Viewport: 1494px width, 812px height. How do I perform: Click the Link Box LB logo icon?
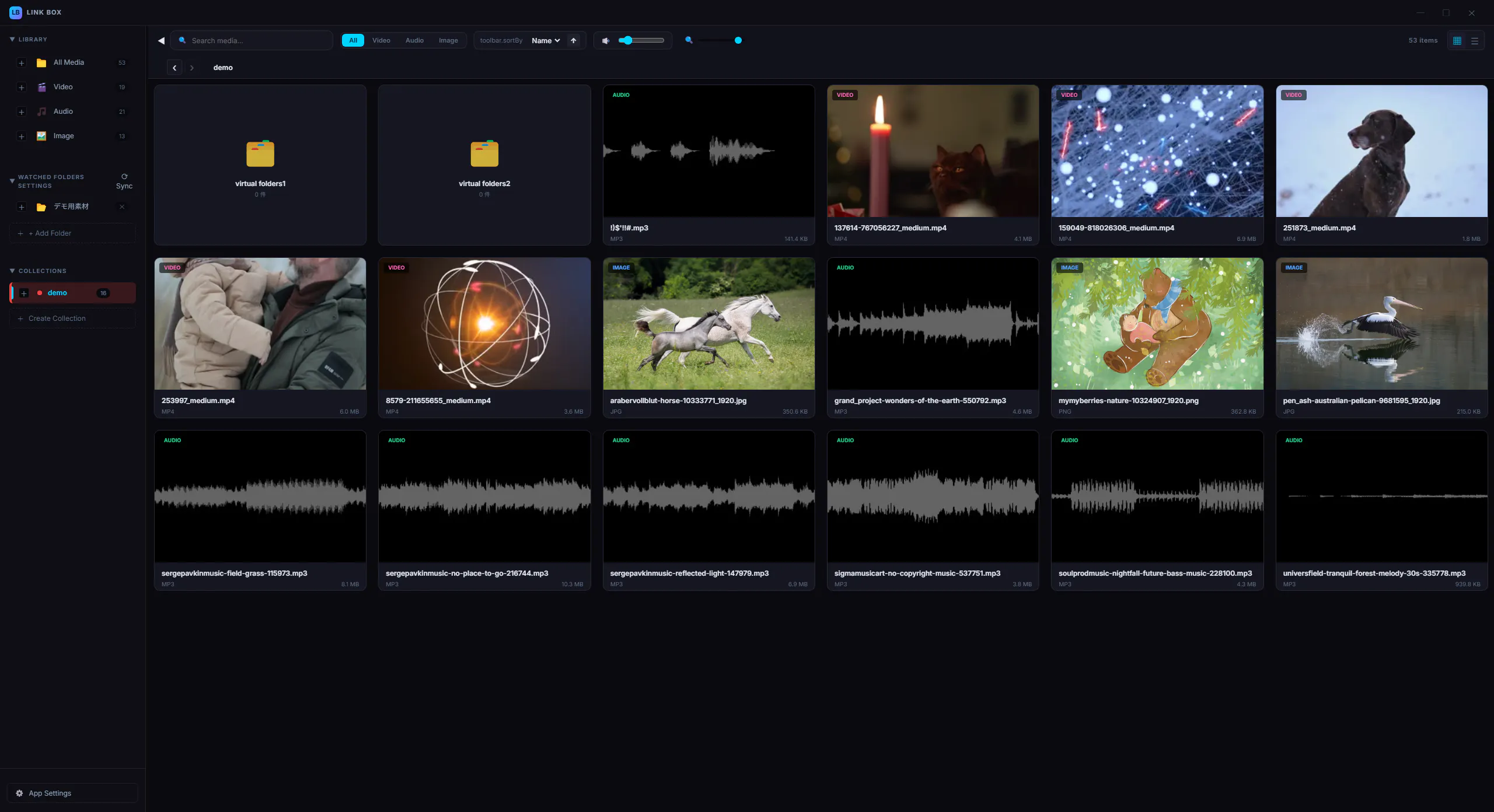click(x=16, y=12)
